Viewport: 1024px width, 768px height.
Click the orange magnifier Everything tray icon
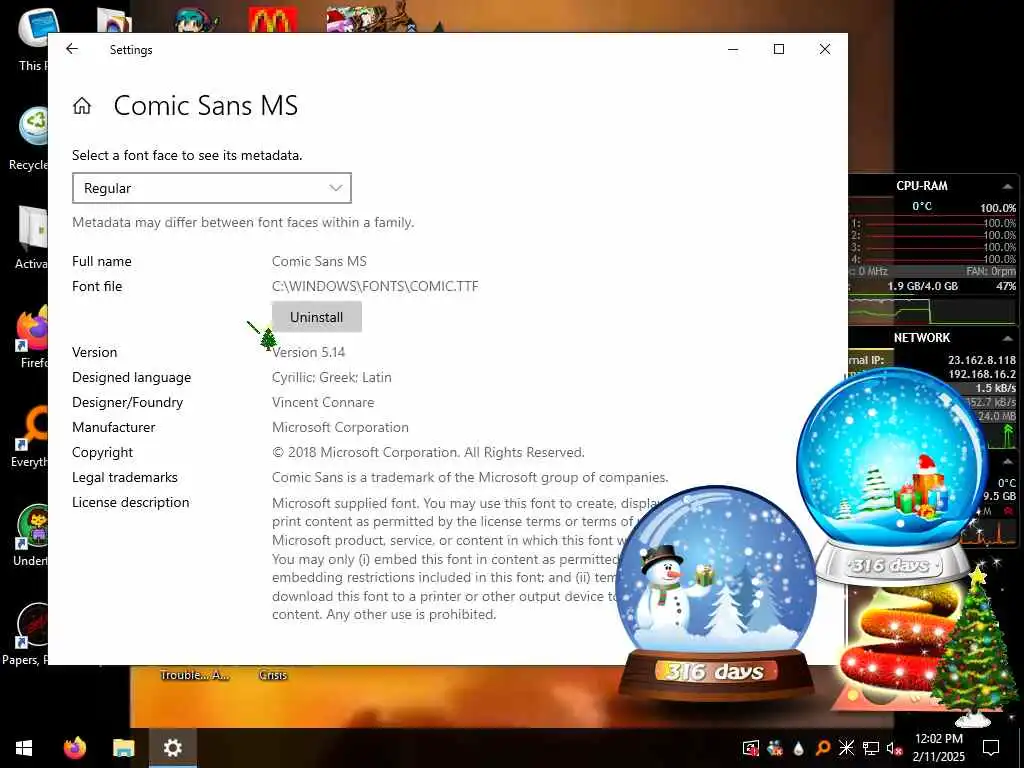click(823, 748)
